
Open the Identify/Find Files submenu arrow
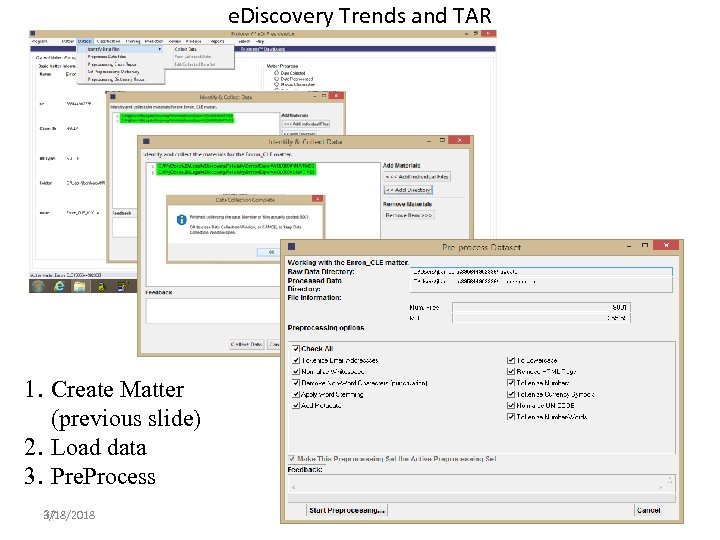(160, 49)
